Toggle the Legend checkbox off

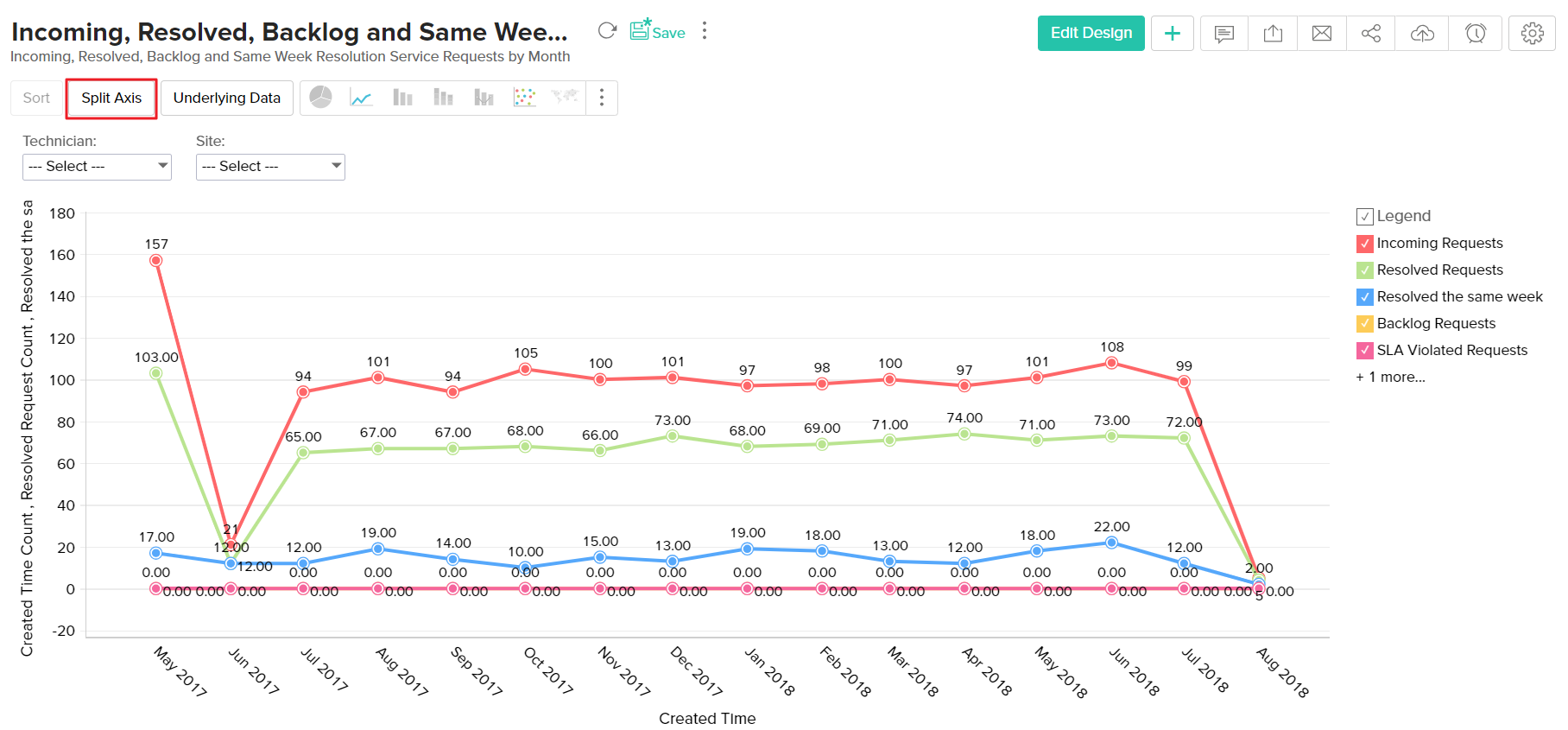(1364, 216)
